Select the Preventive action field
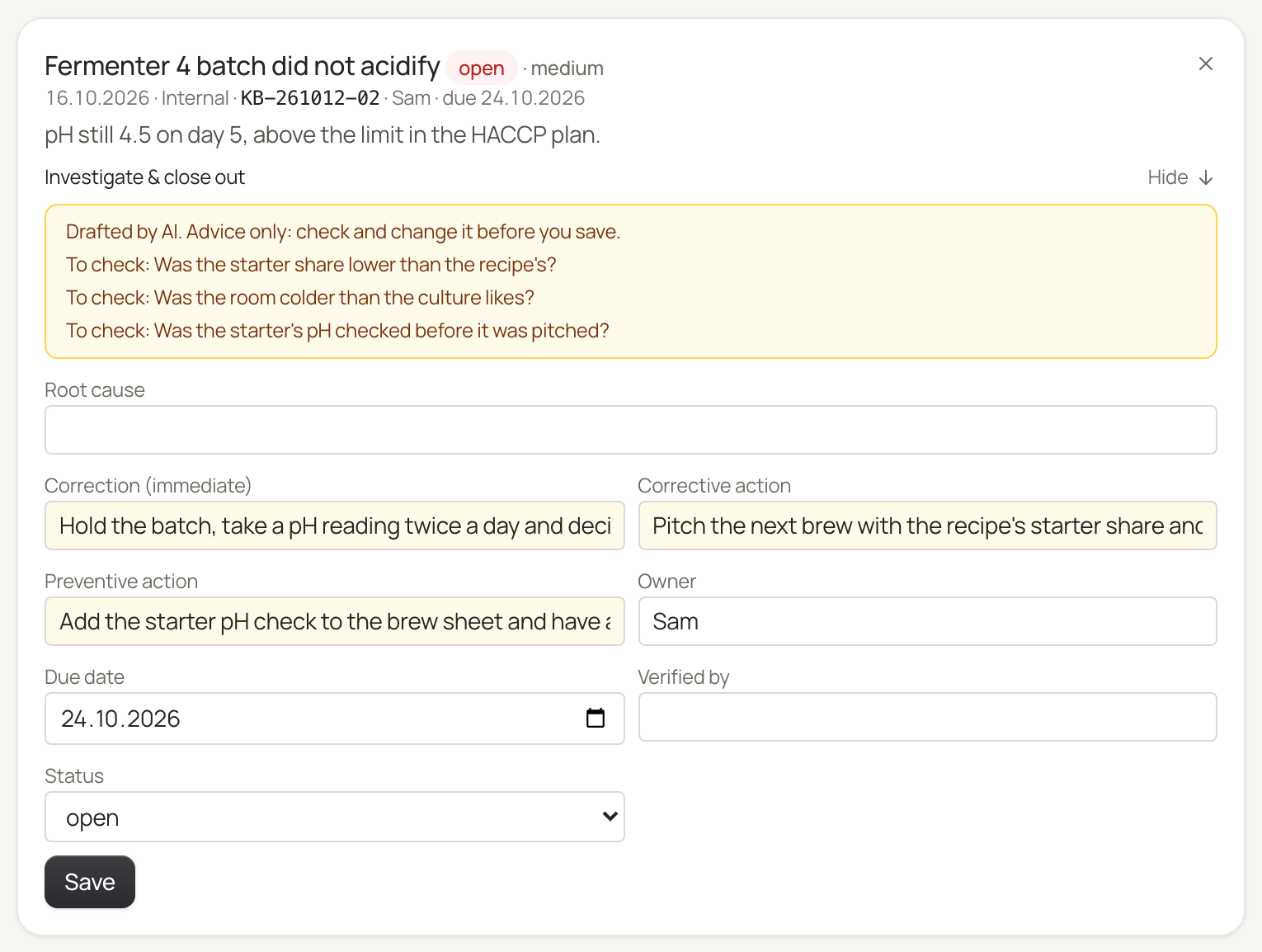Viewport: 1262px width, 952px height. [335, 621]
